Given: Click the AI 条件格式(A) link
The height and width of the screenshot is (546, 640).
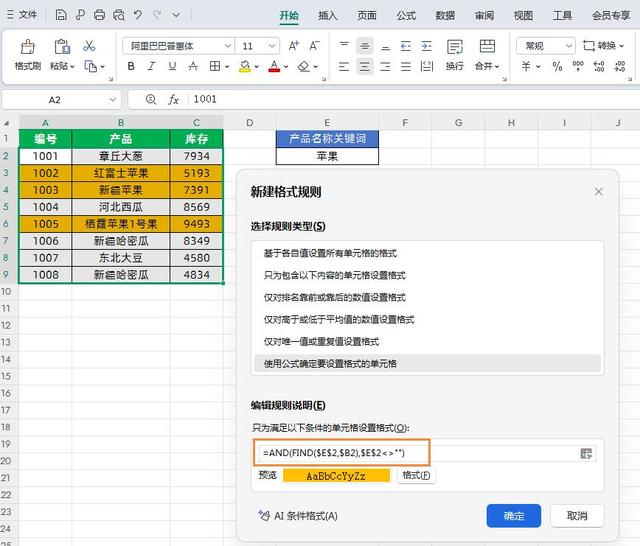Looking at the screenshot, I should tap(298, 516).
